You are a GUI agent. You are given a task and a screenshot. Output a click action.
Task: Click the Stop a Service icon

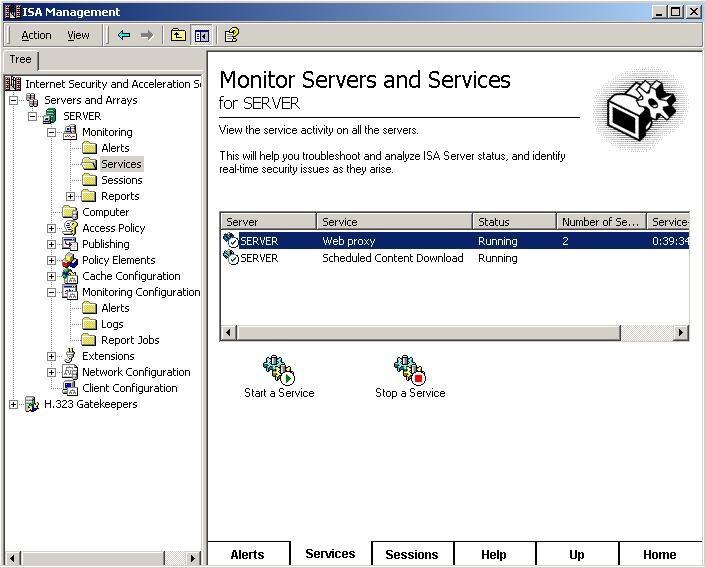coord(410,370)
